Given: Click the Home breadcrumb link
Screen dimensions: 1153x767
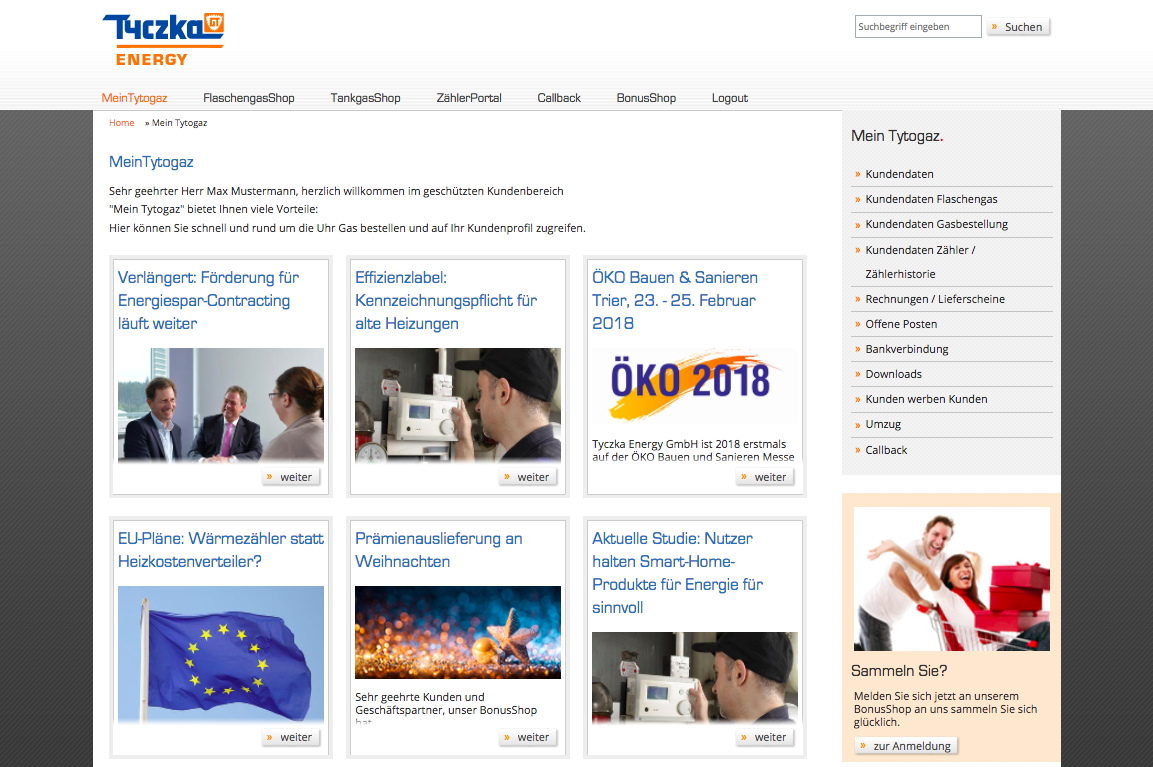Looking at the screenshot, I should [x=121, y=123].
